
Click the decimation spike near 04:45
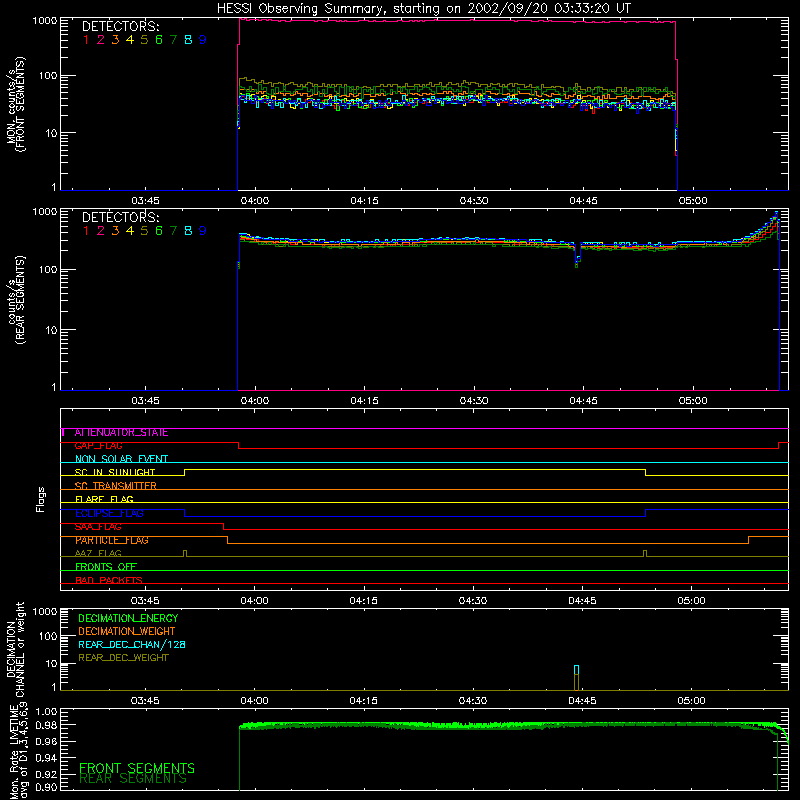point(577,678)
